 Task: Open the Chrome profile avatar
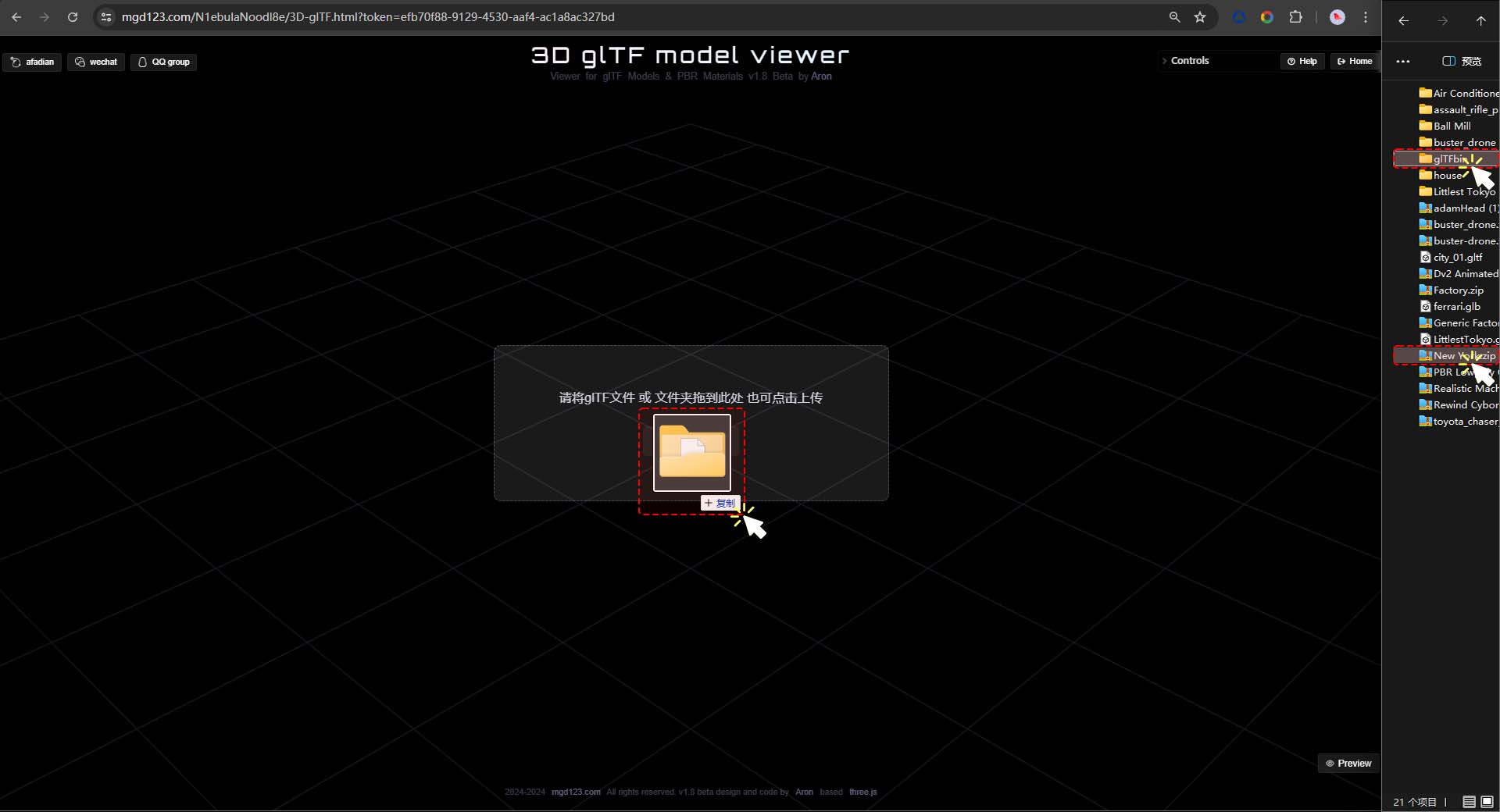(x=1337, y=17)
